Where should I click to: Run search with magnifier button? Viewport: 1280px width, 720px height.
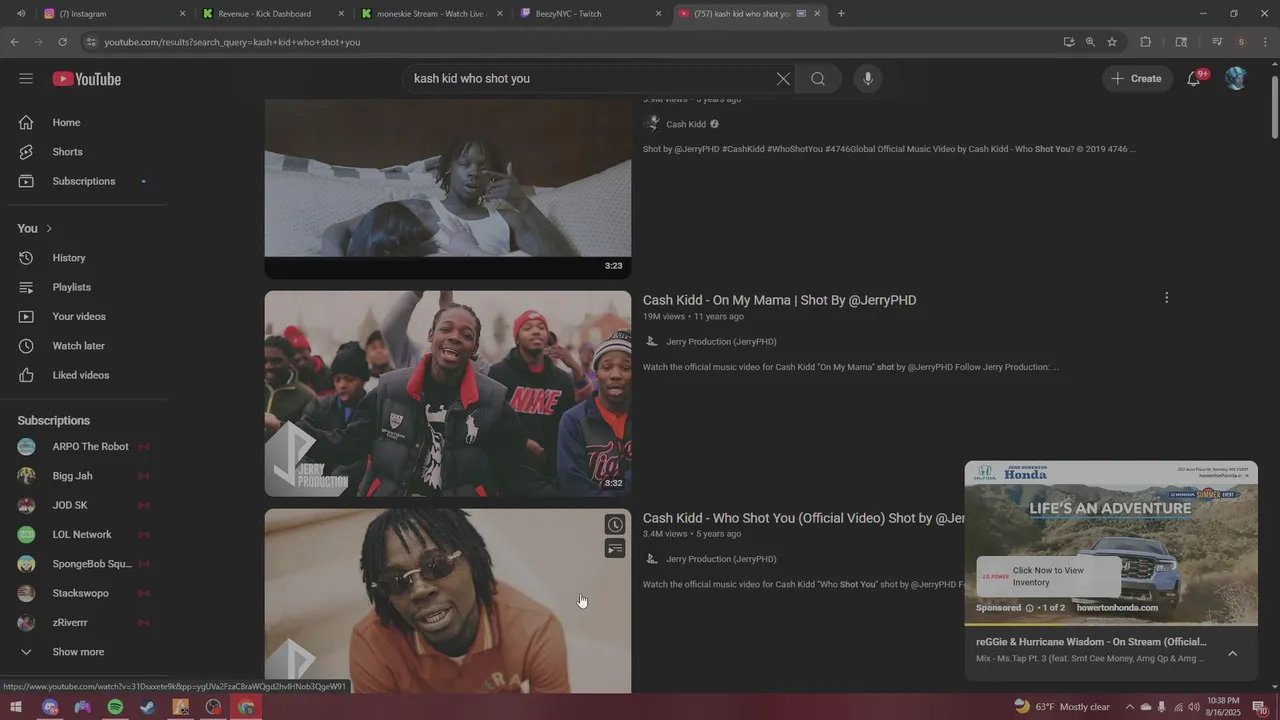pos(818,79)
